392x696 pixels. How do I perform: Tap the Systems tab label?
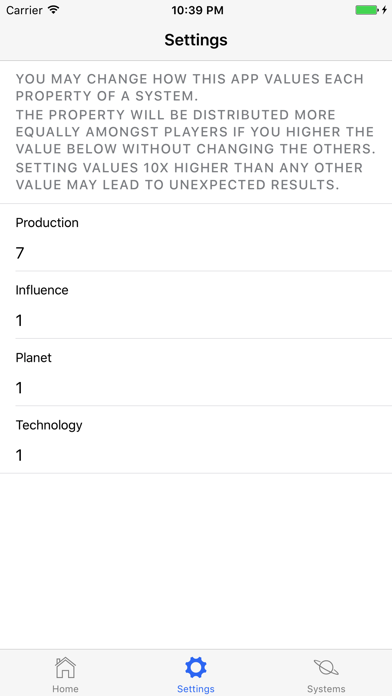[x=326, y=689]
